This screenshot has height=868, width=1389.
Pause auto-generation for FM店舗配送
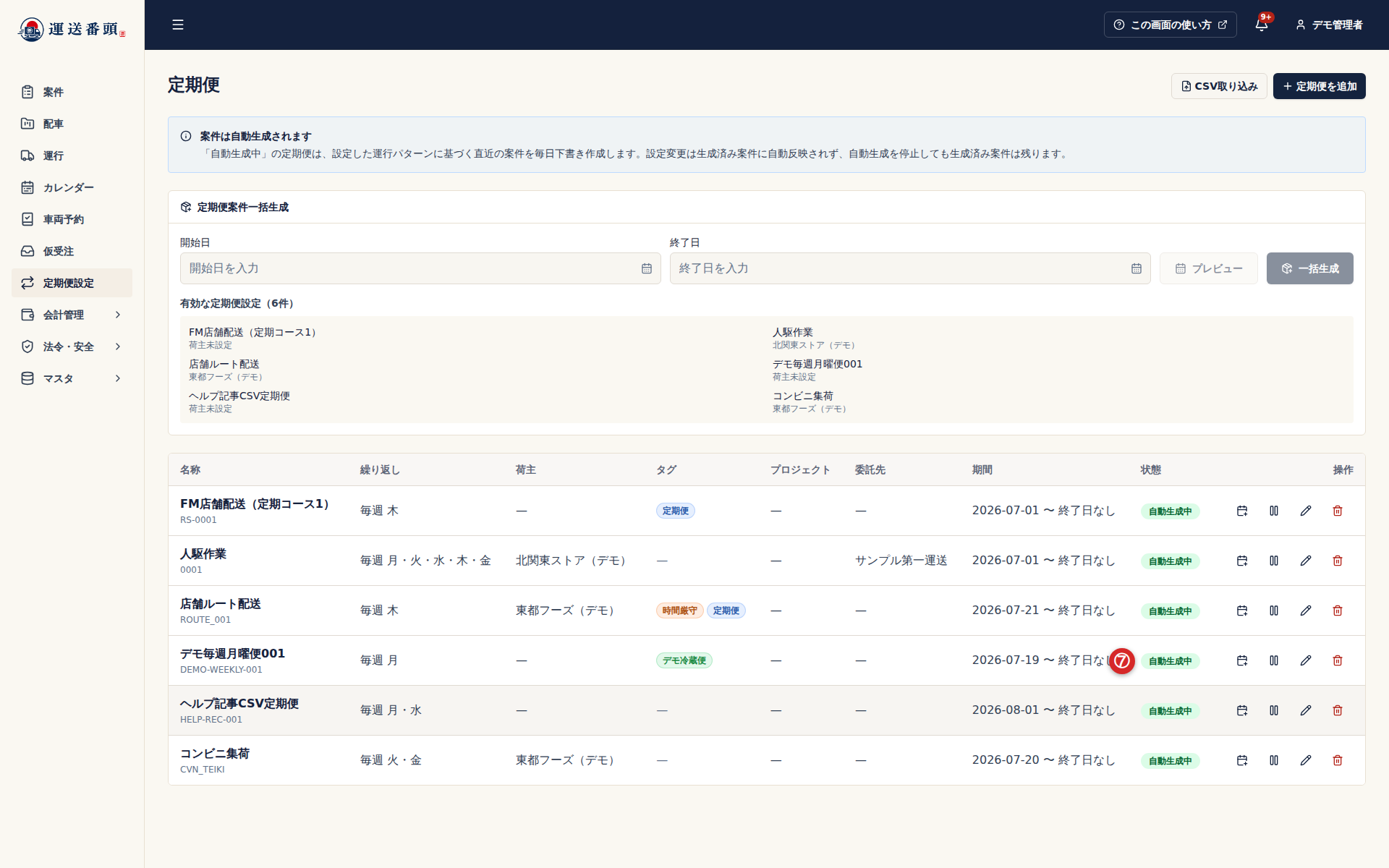pos(1274,511)
